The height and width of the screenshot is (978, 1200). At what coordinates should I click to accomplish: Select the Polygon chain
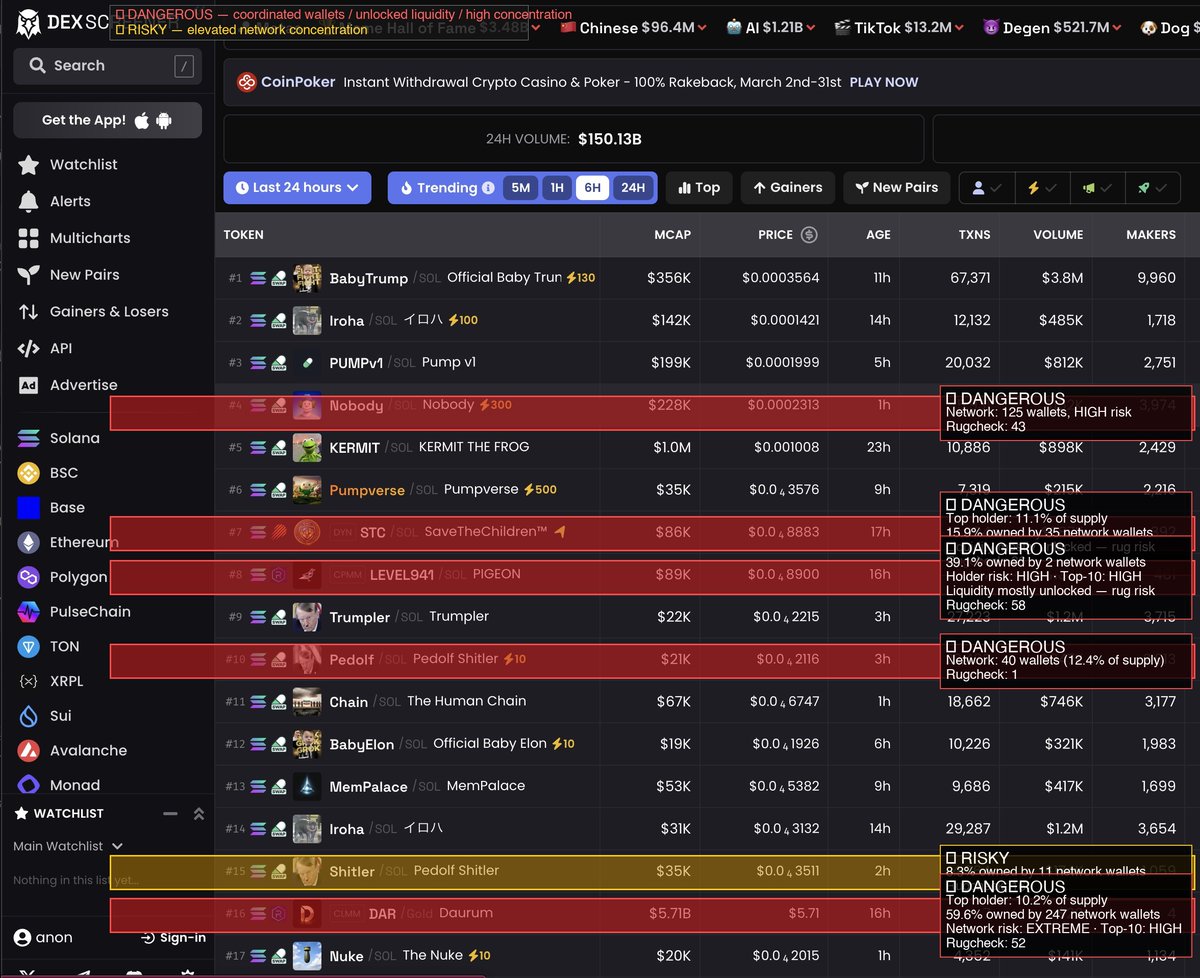point(78,577)
